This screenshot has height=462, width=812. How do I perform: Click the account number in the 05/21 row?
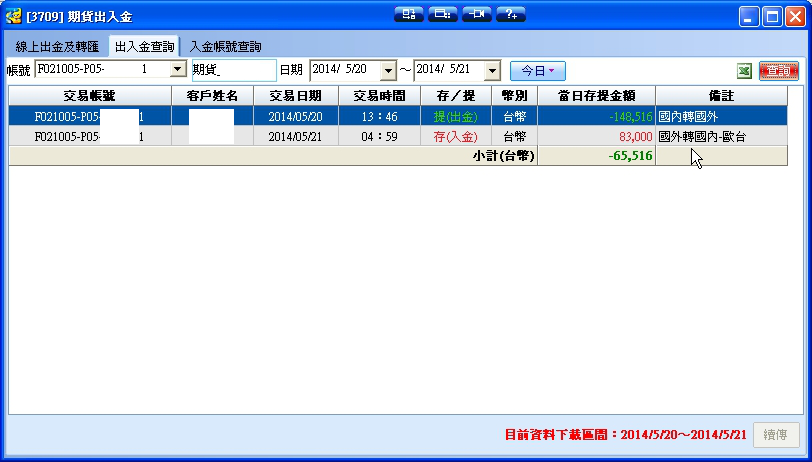click(90, 136)
